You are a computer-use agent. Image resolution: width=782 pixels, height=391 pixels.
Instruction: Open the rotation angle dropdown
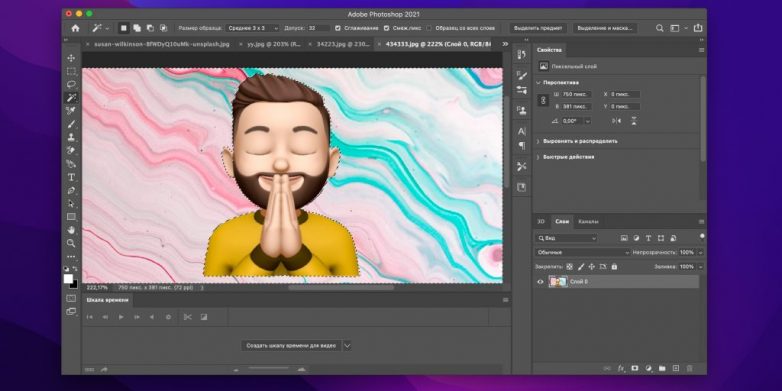587,121
